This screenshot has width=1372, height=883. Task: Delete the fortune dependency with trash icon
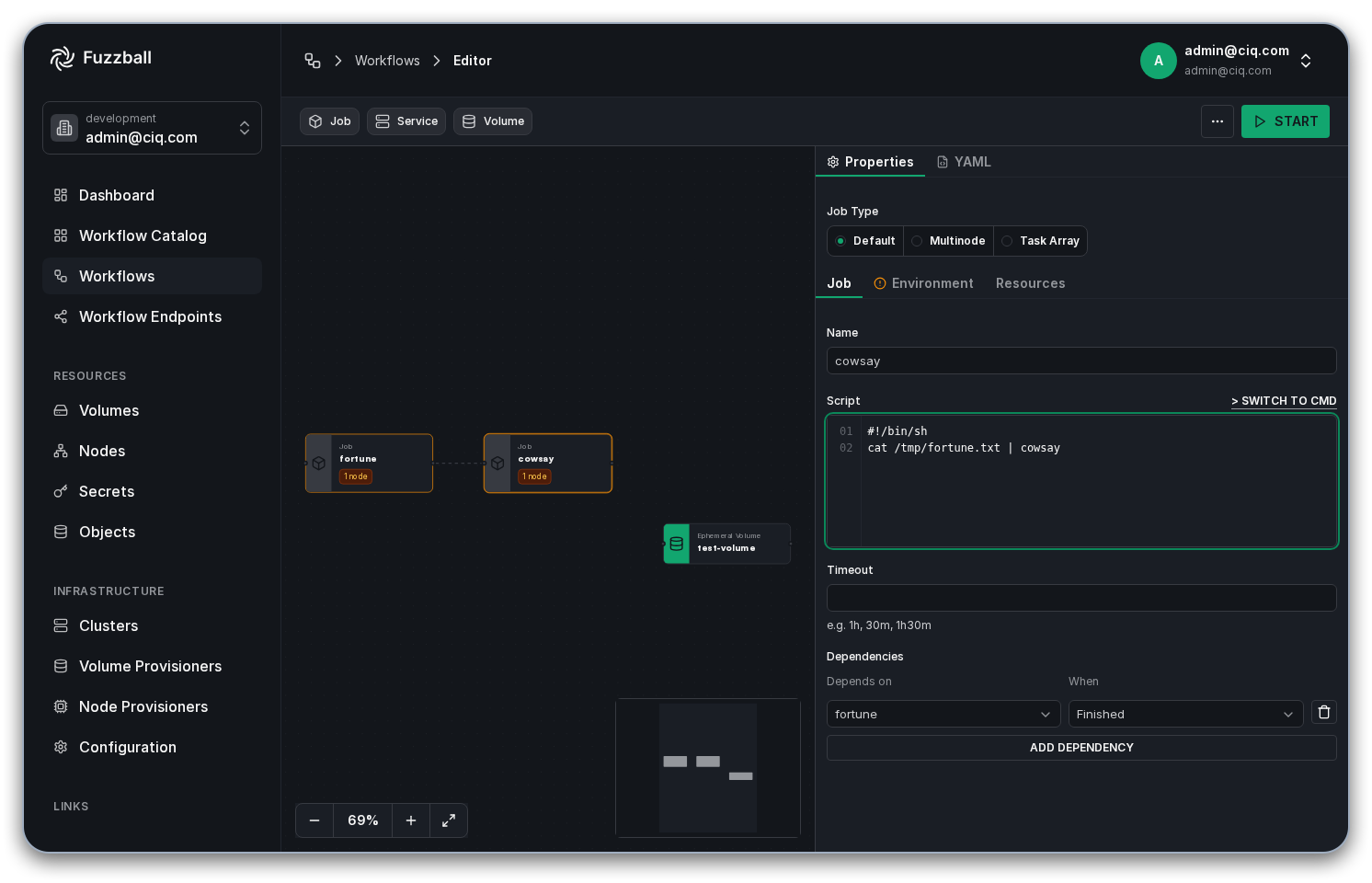(1323, 713)
